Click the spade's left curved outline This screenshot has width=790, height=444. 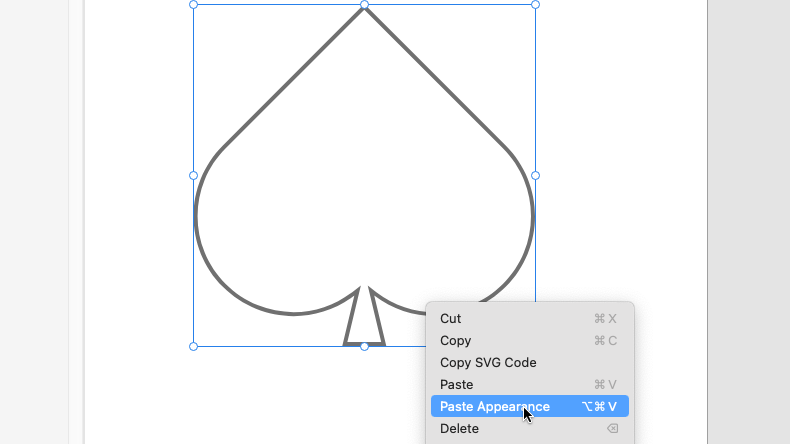(x=196, y=215)
